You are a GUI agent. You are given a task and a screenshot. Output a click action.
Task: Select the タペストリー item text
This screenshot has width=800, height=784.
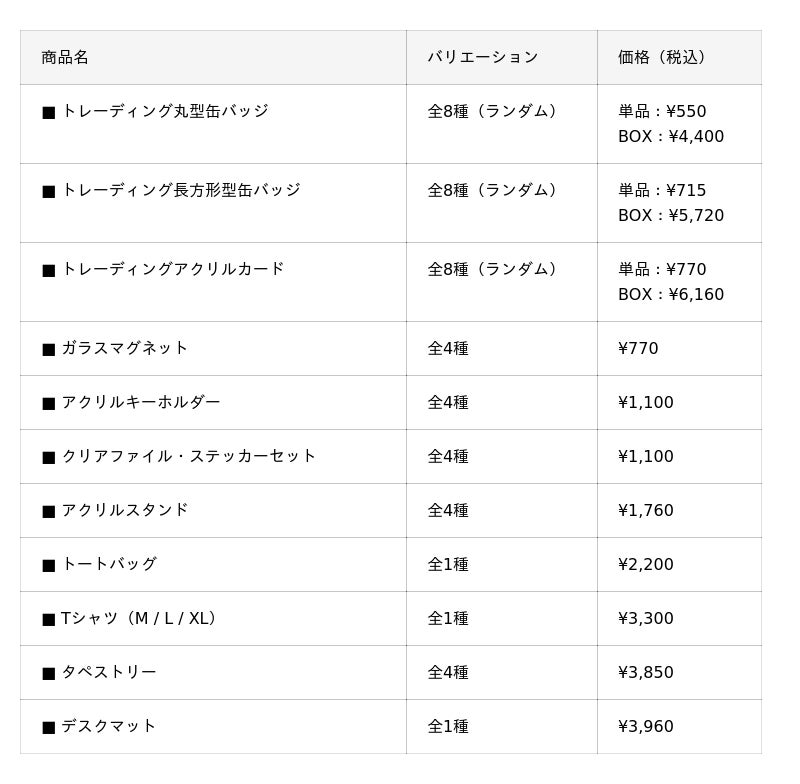pyautogui.click(x=109, y=672)
